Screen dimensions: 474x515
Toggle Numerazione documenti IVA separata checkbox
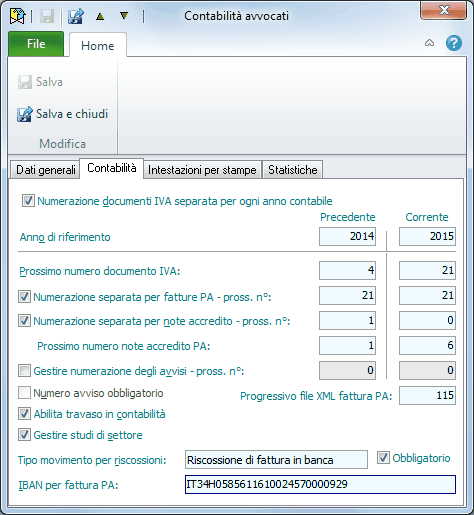(x=28, y=201)
